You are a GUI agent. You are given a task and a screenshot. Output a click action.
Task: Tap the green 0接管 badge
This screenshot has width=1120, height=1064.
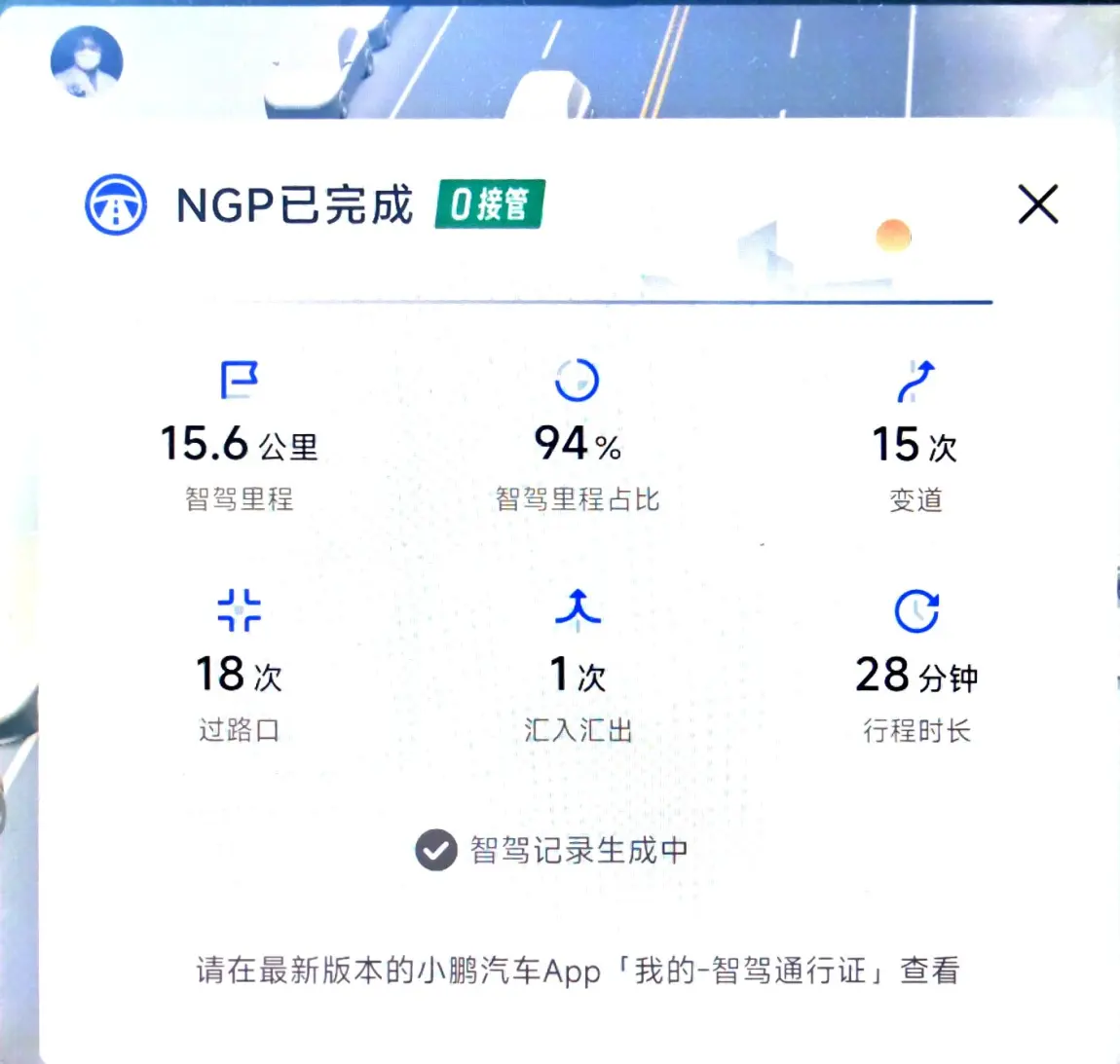tap(489, 204)
